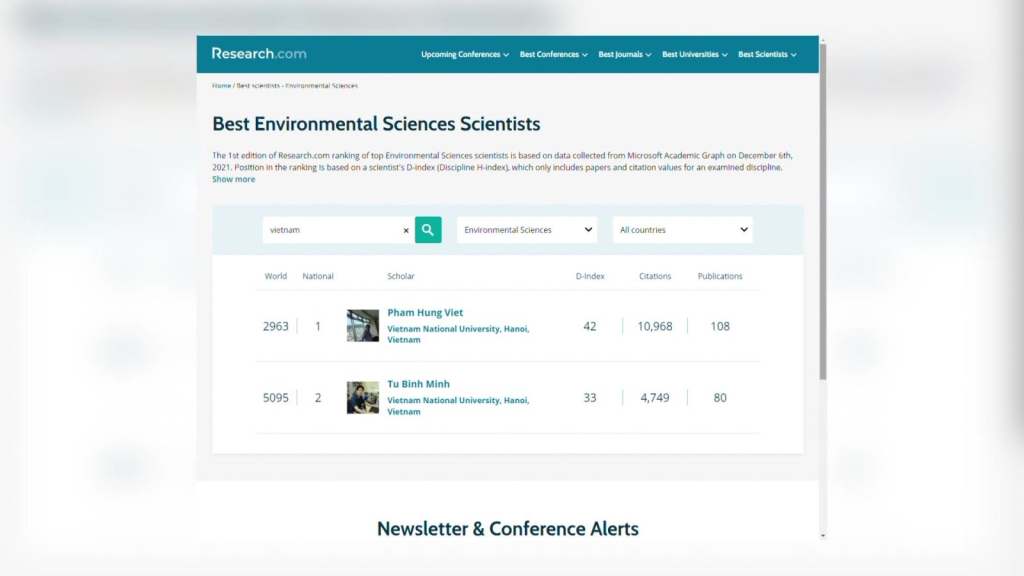Open the Pham Hung Viet scholar link
The width and height of the screenshot is (1024, 576).
(425, 313)
